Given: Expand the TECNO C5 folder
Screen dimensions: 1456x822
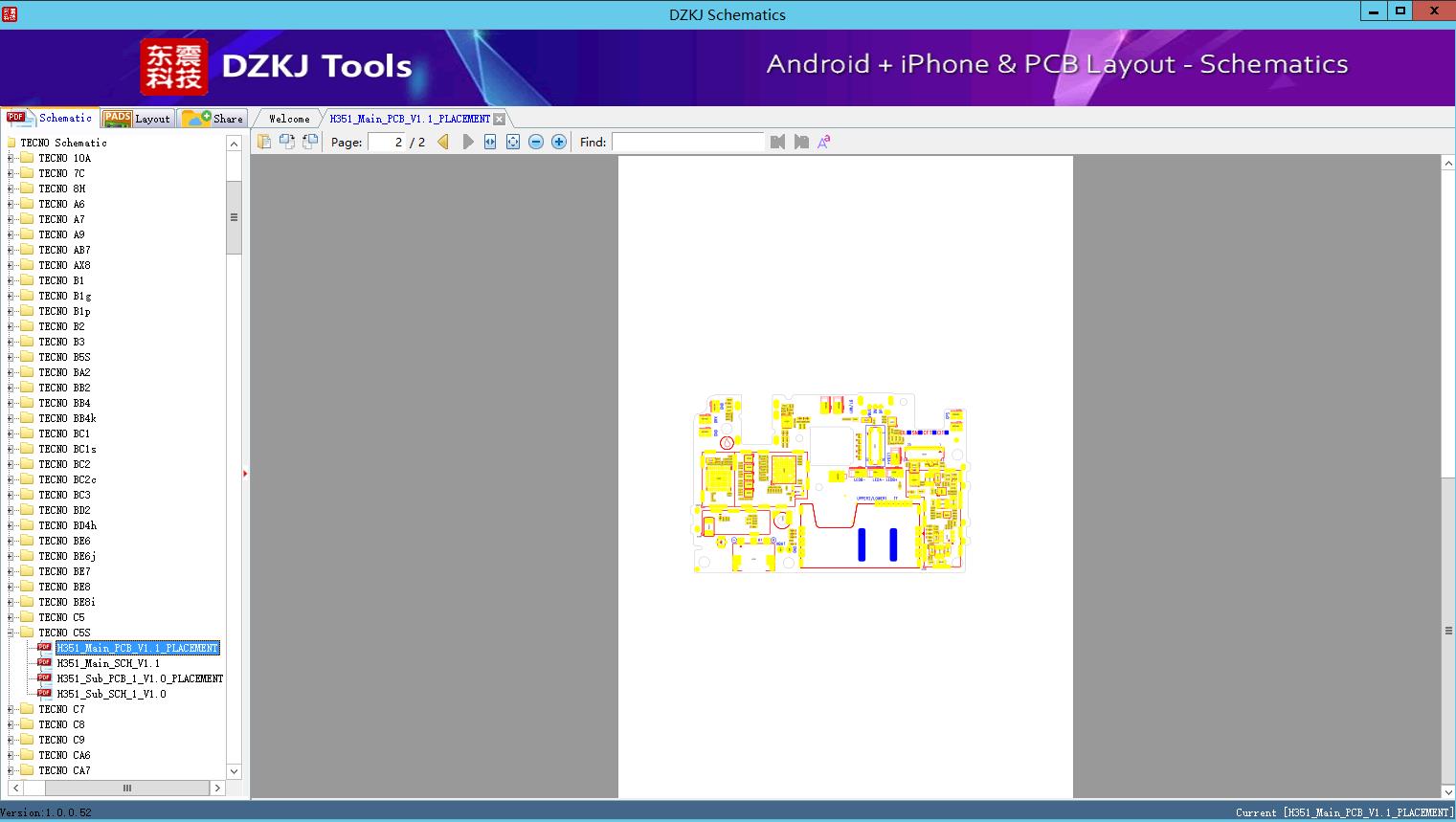Looking at the screenshot, I should coord(11,617).
